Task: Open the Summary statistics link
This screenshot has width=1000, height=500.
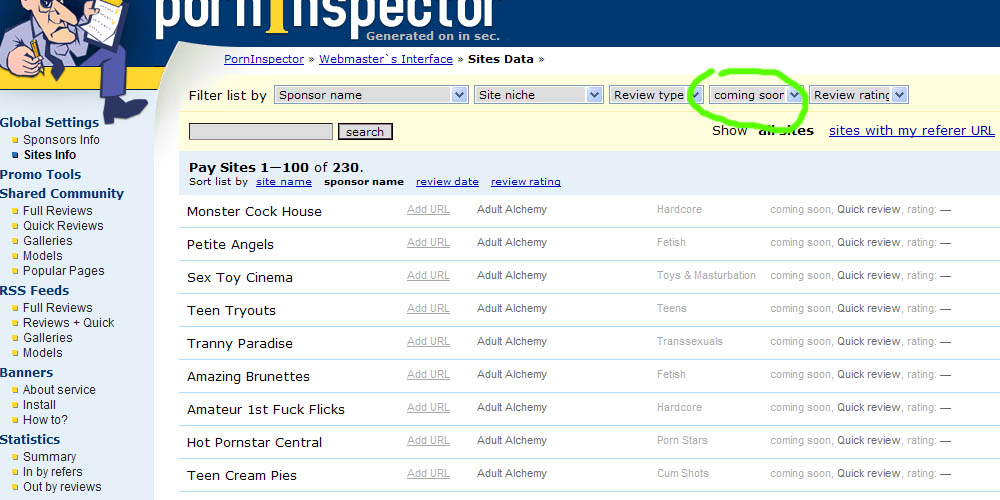Action: pos(50,457)
